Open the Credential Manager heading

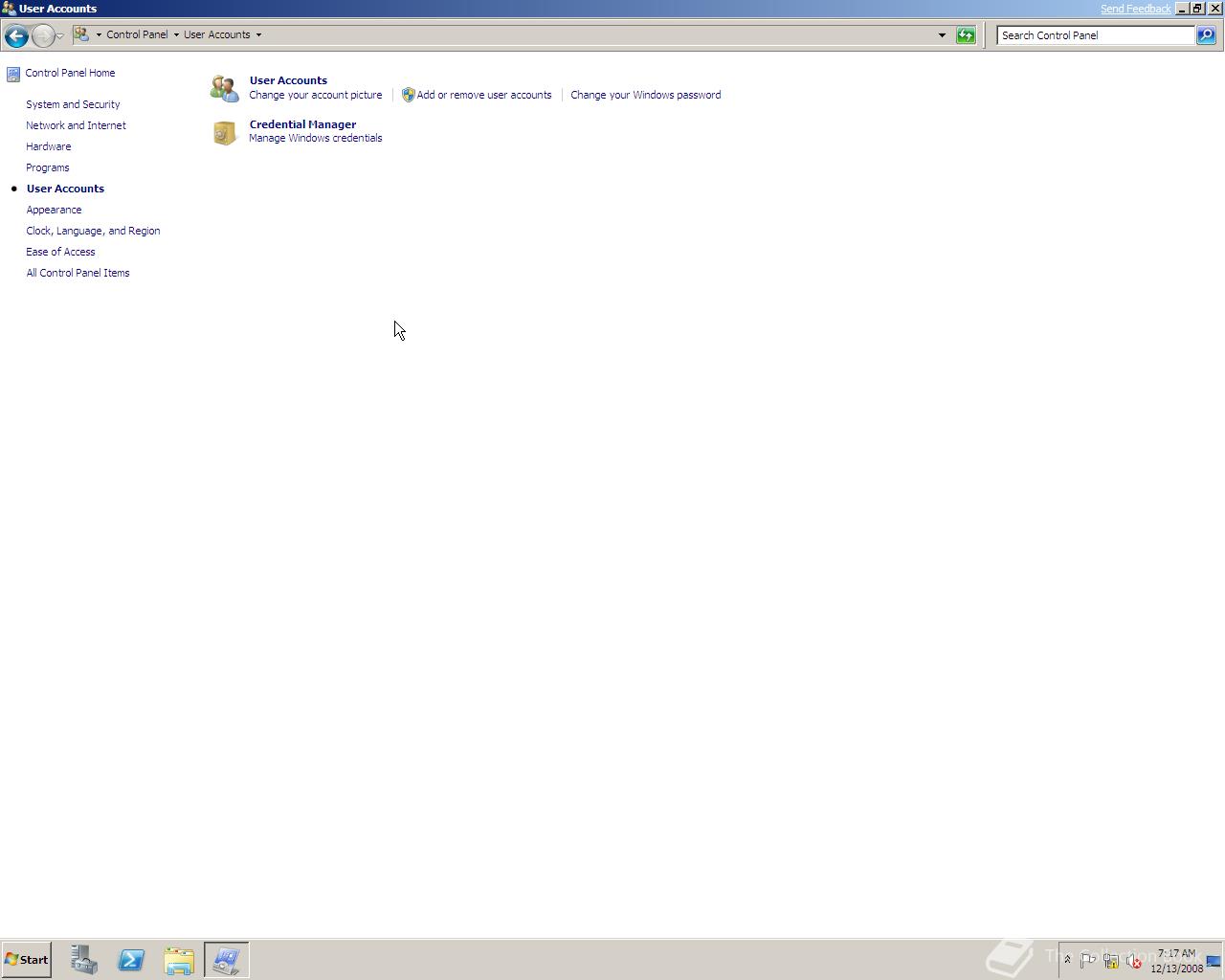point(302,124)
